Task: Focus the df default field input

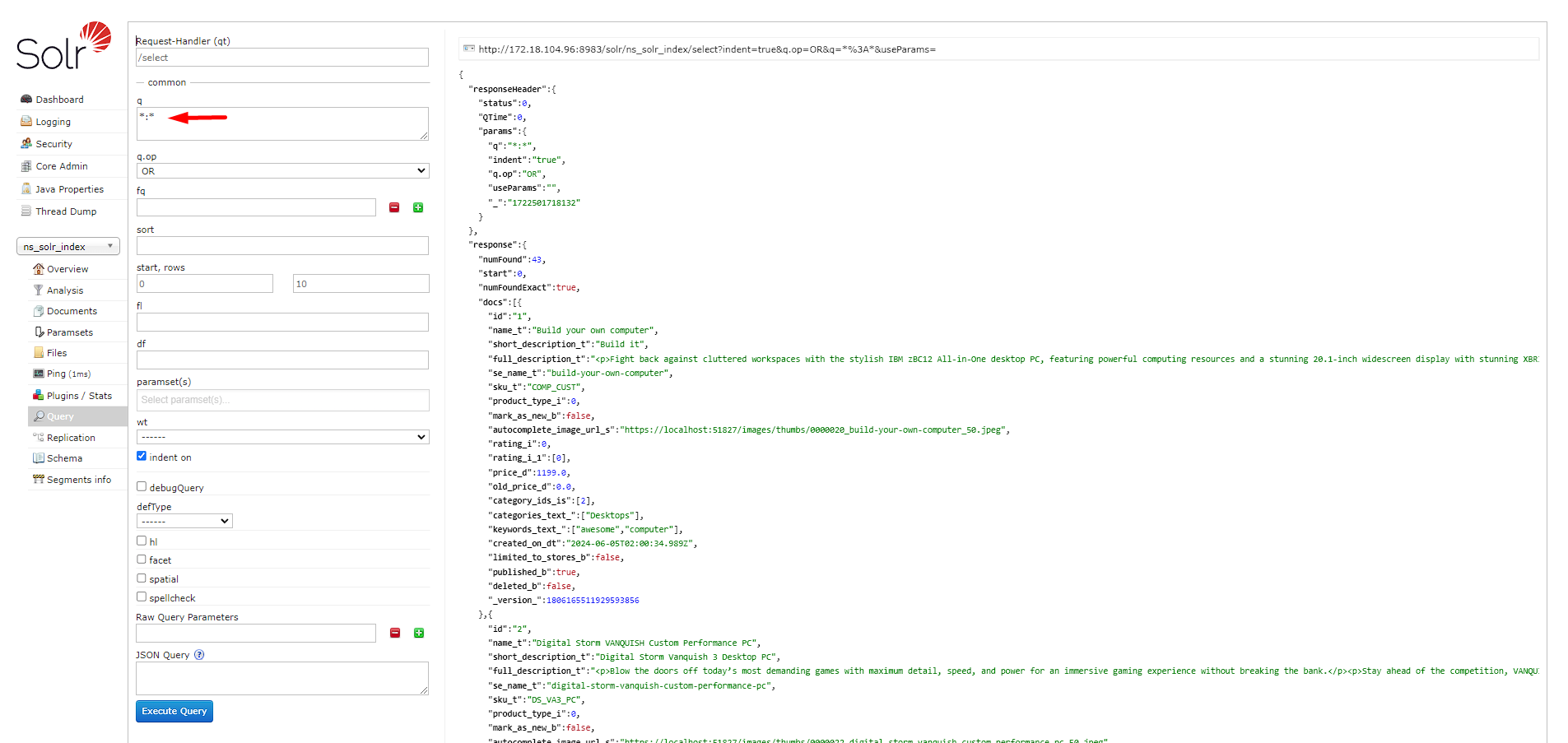Action: tap(282, 360)
